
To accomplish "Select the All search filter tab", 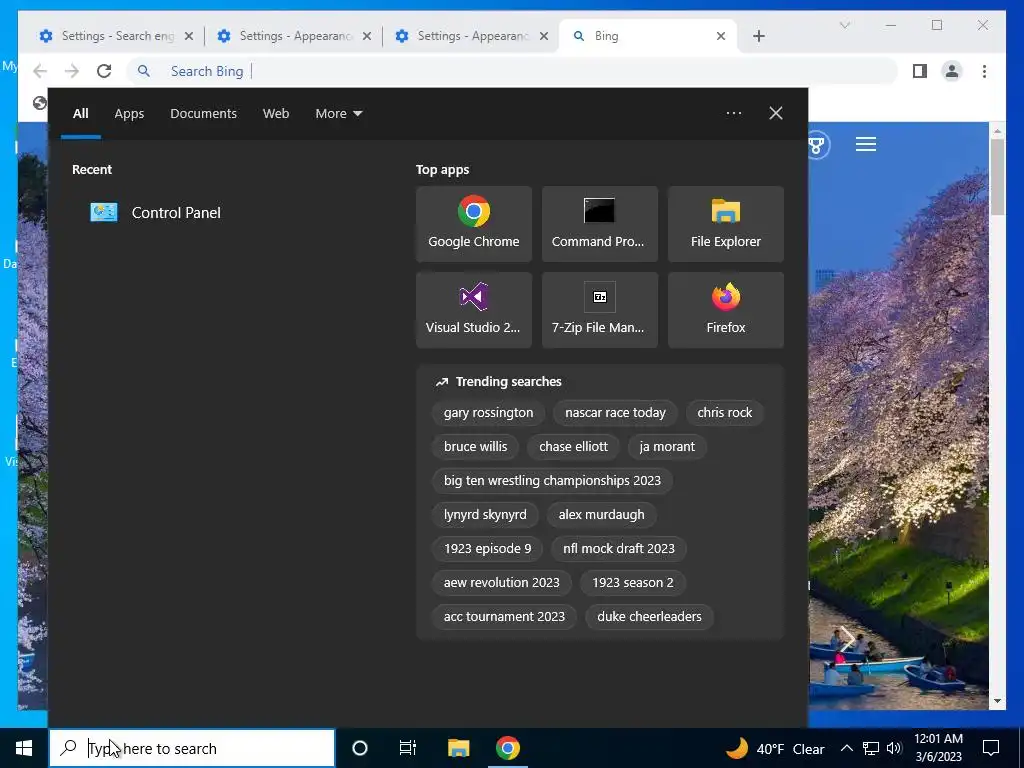I will click(80, 114).
